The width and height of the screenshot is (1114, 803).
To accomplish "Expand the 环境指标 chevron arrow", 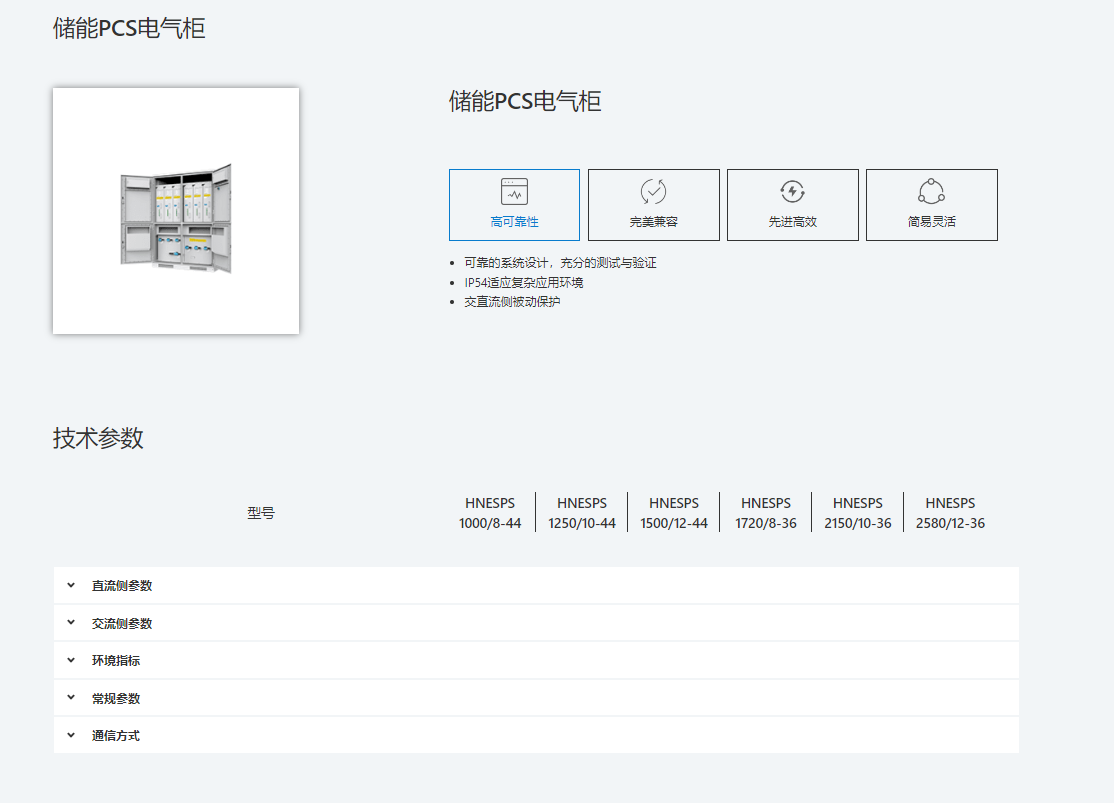I will pos(71,660).
